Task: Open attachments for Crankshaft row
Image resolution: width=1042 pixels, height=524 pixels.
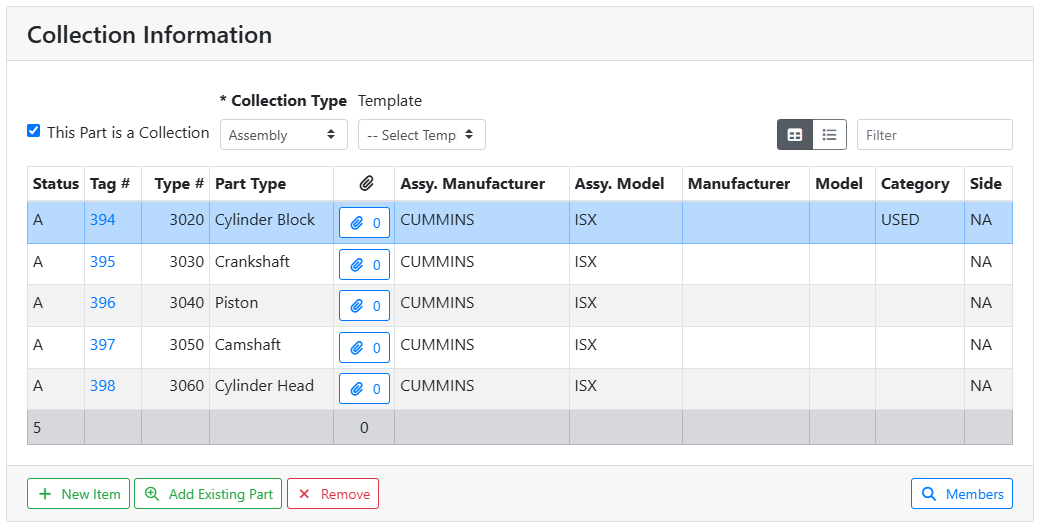Action: pos(364,265)
